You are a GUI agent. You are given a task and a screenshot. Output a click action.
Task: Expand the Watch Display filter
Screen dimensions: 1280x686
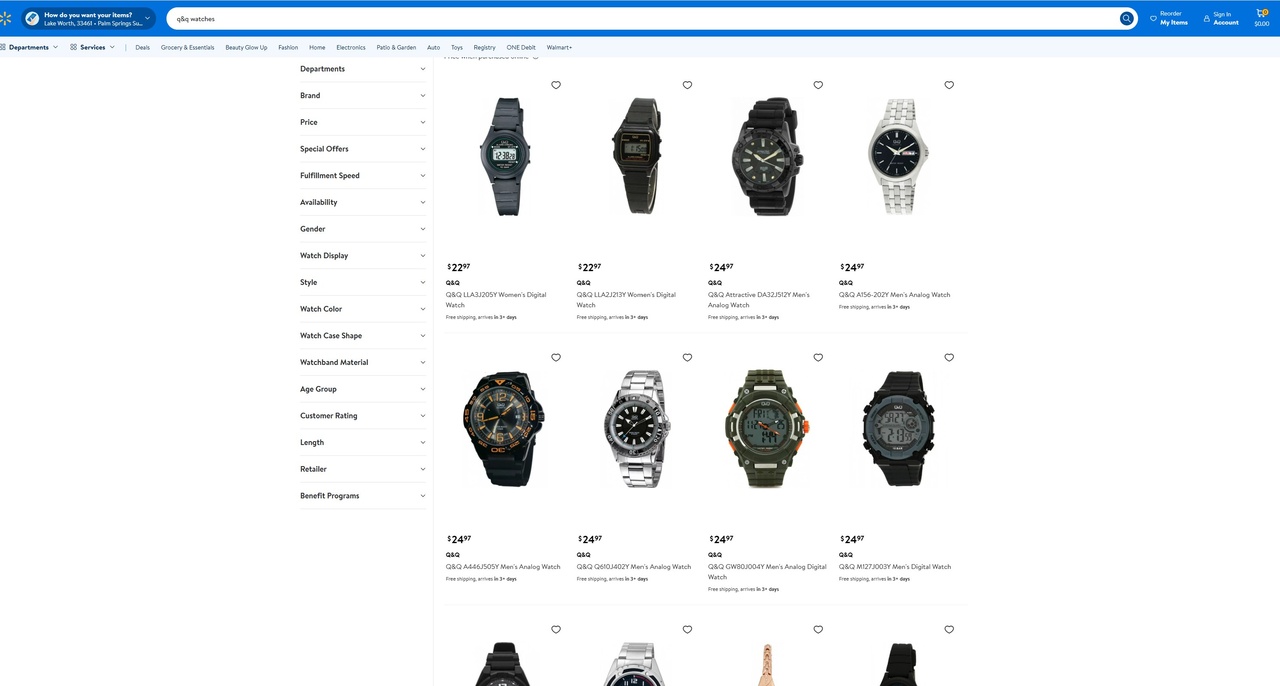click(363, 256)
